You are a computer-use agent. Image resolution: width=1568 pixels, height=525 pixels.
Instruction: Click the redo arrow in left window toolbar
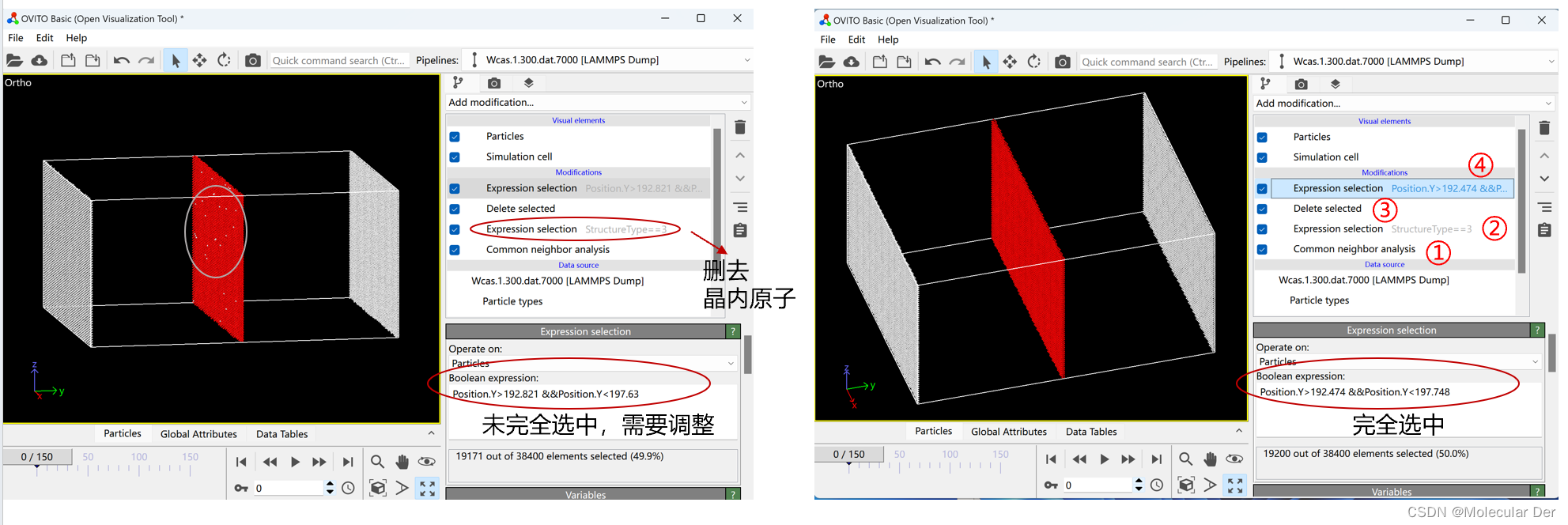coord(146,60)
